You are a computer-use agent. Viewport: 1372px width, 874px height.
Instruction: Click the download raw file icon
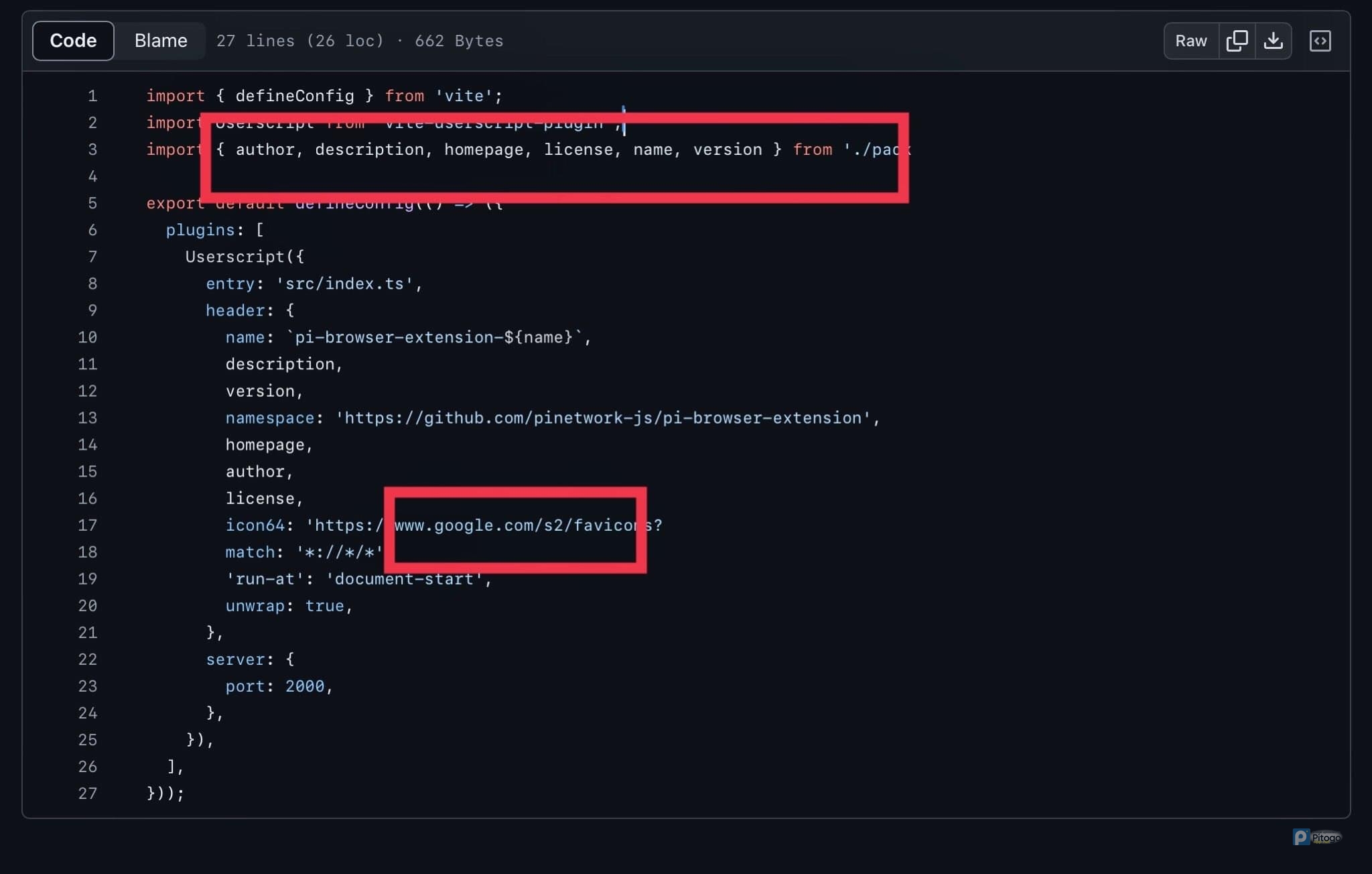click(1273, 41)
